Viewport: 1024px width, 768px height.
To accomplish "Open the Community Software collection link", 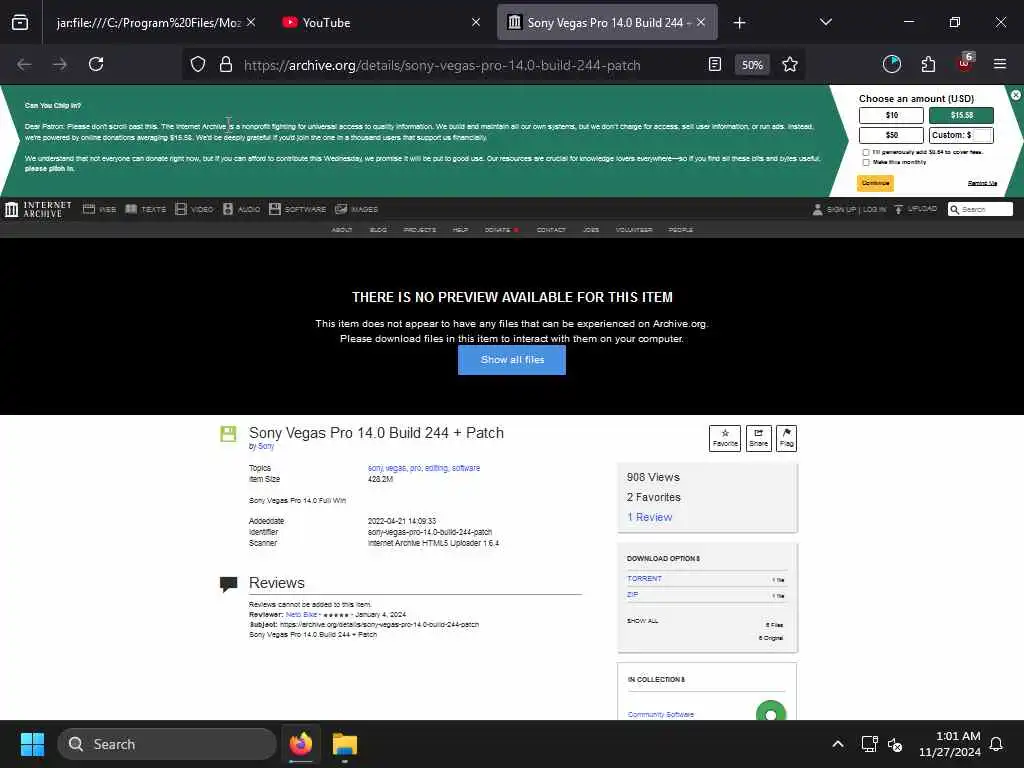I will tap(661, 714).
